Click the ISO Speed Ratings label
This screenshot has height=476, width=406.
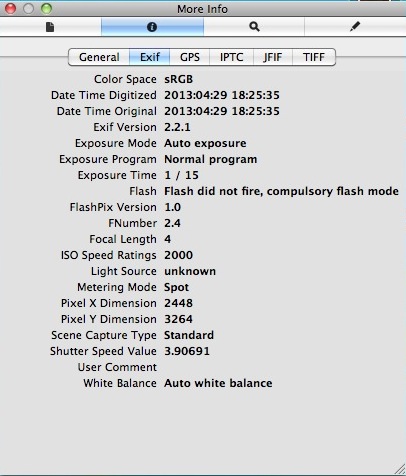(108, 255)
